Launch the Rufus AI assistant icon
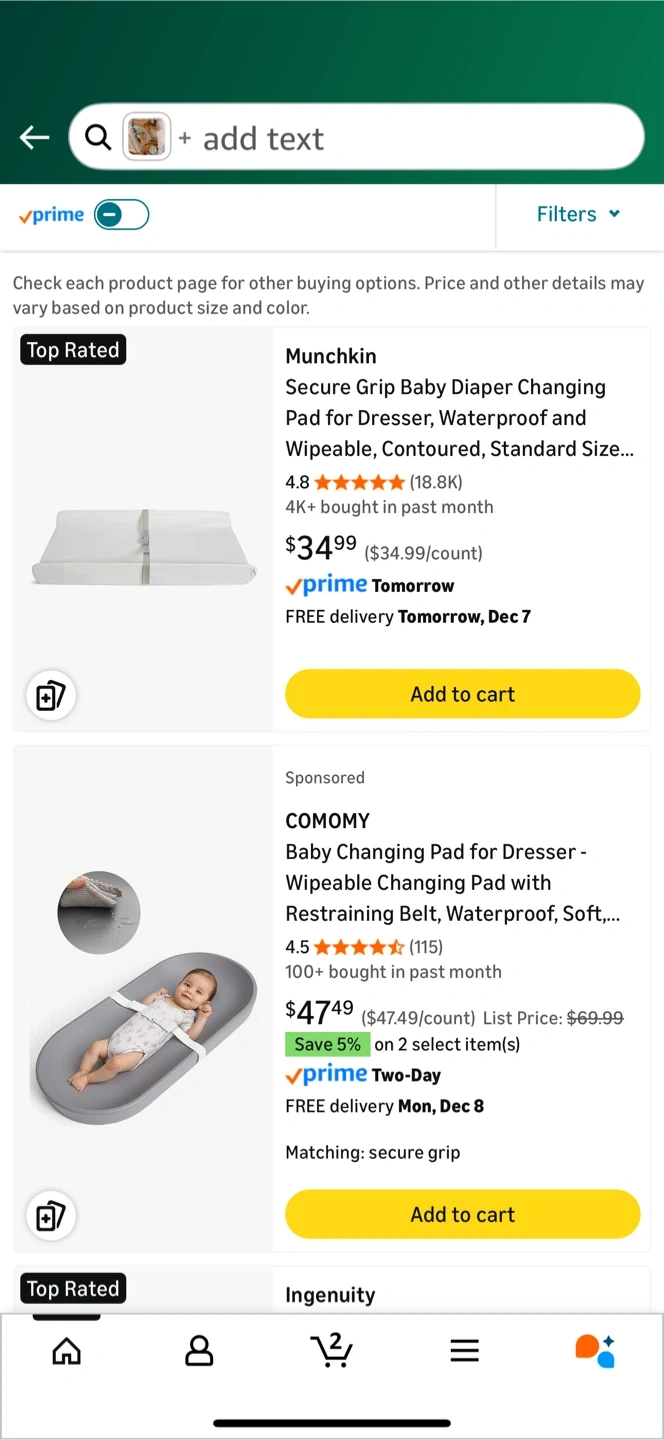The image size is (664, 1440). point(595,1350)
